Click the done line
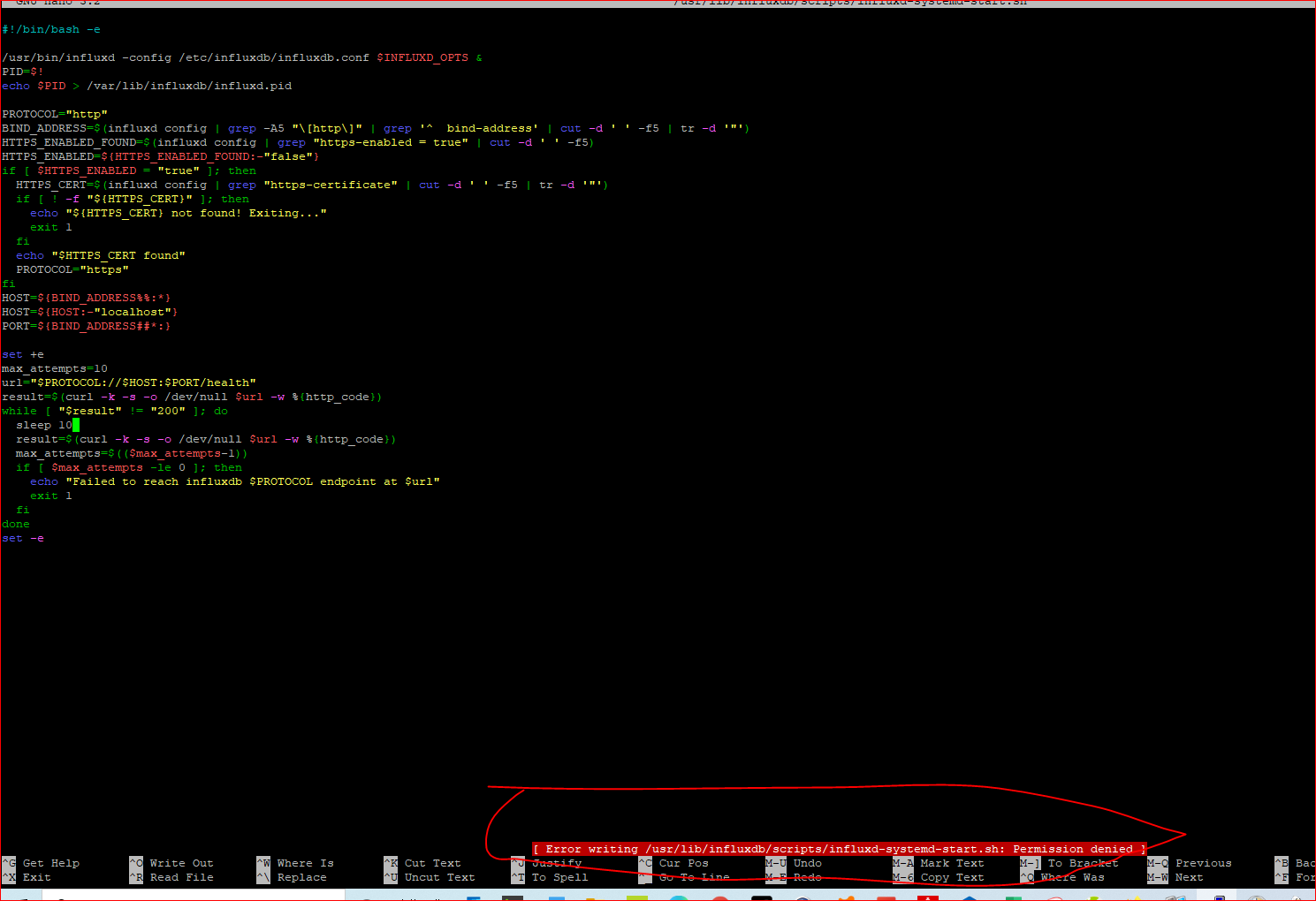 16,524
